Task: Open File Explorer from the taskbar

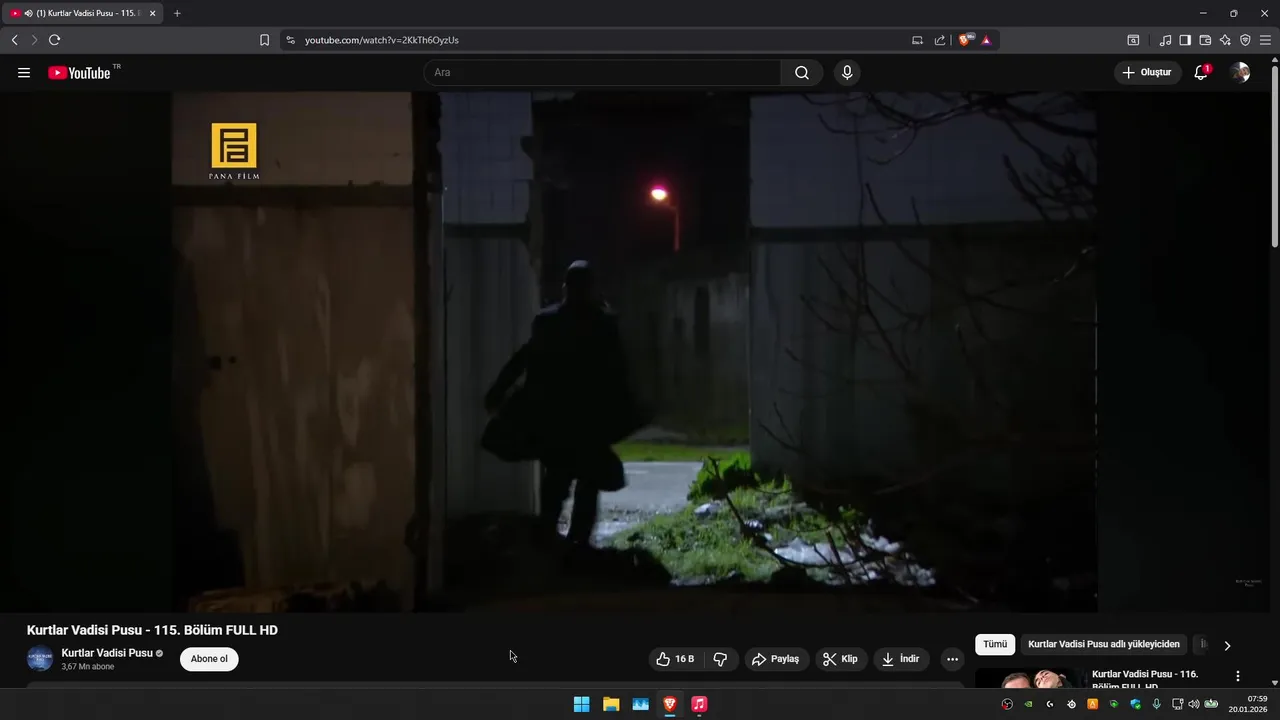Action: point(611,704)
